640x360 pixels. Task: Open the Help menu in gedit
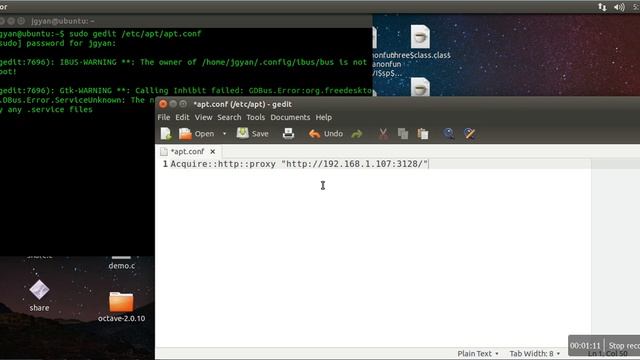[324, 117]
